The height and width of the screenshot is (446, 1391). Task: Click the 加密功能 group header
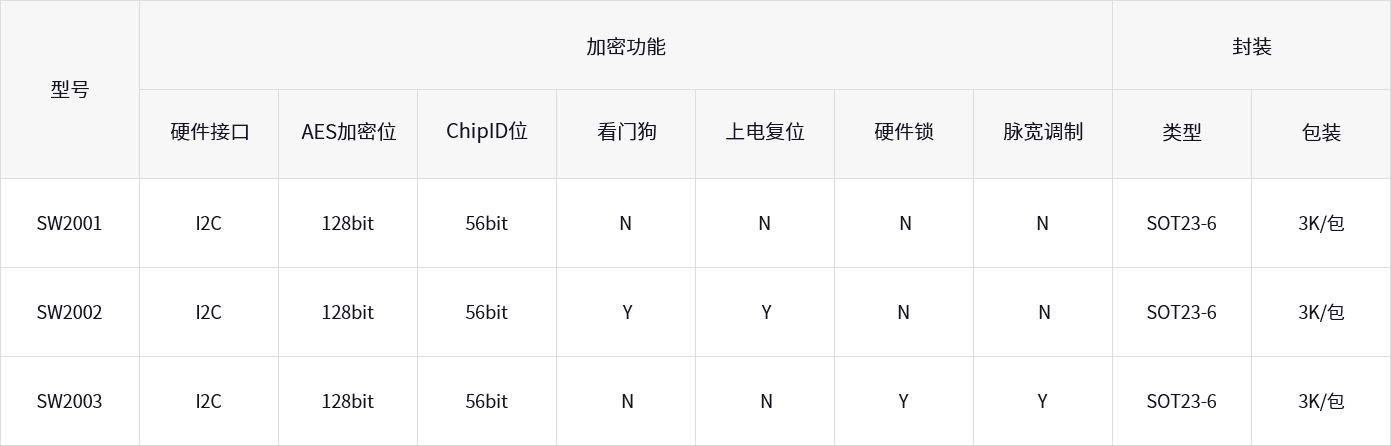coord(625,46)
